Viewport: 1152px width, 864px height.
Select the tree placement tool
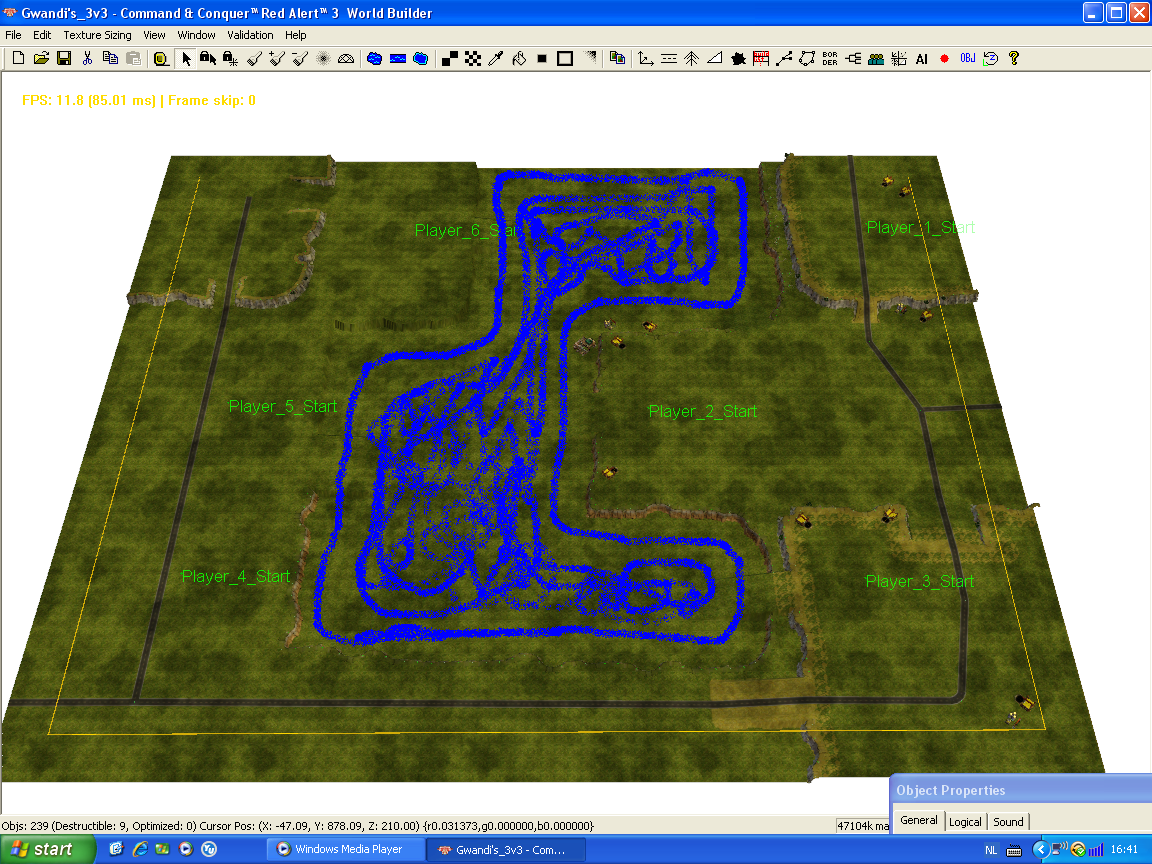(x=691, y=59)
